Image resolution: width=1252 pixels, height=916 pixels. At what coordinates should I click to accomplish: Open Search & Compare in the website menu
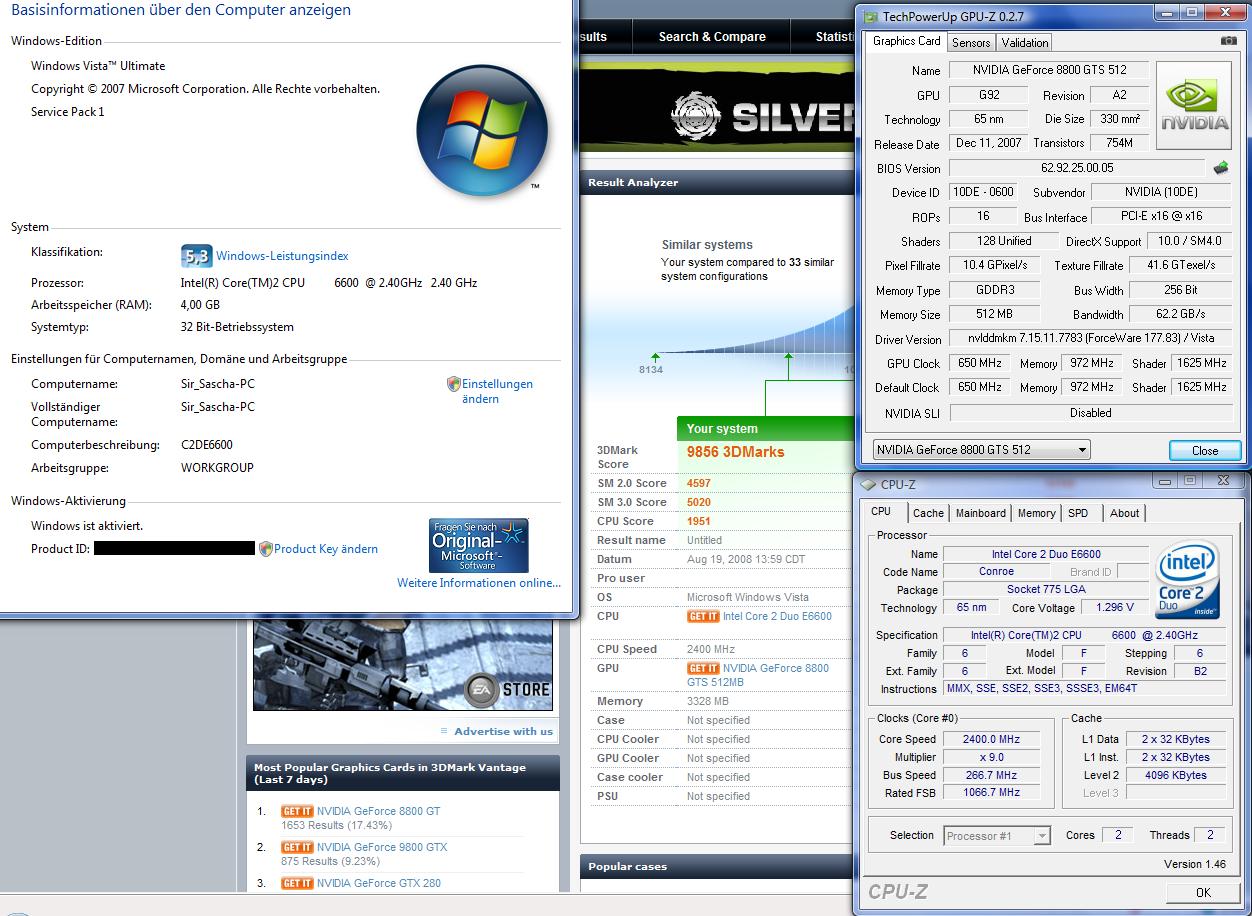pyautogui.click(x=712, y=37)
